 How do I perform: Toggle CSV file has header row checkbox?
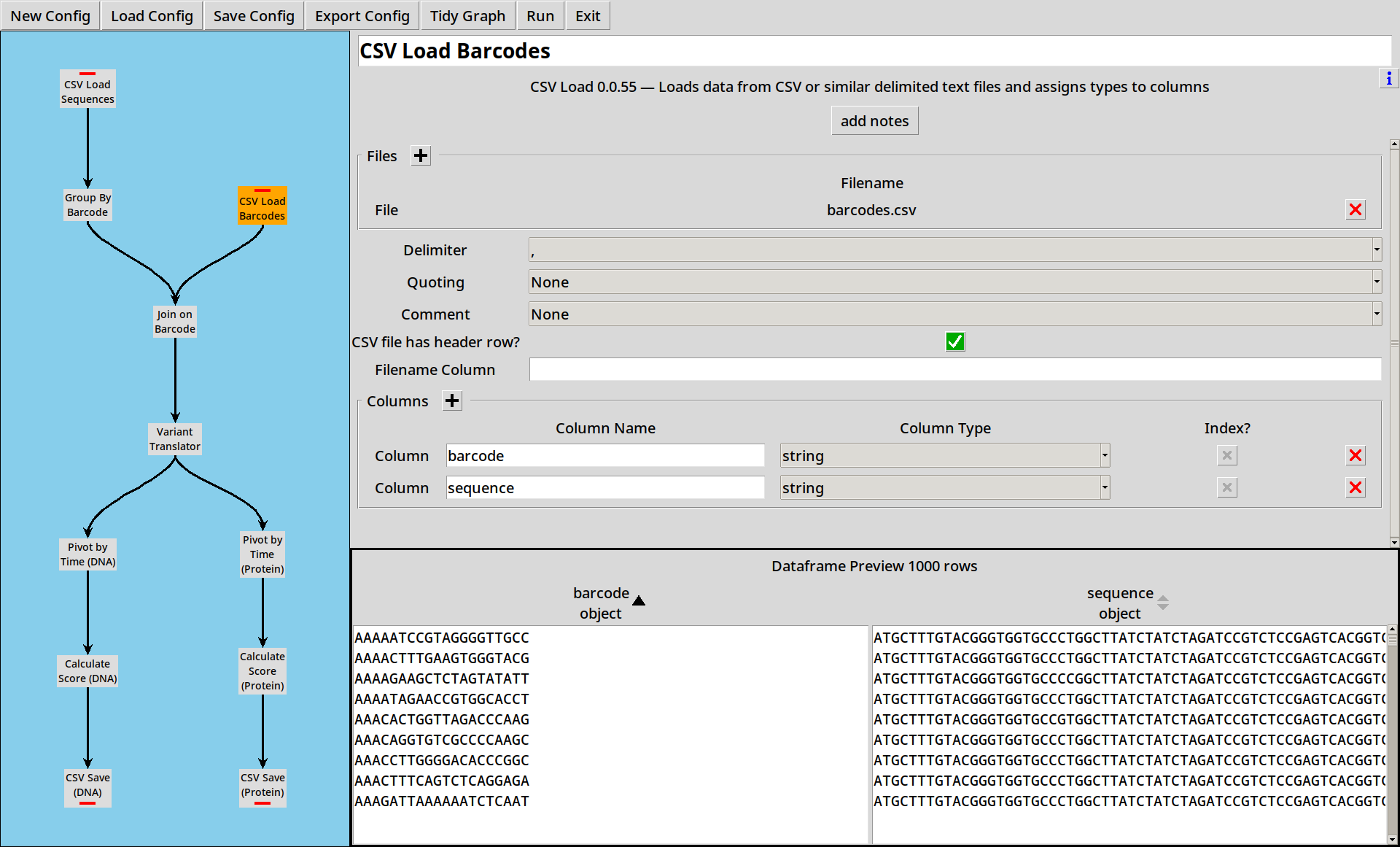pyautogui.click(x=954, y=341)
